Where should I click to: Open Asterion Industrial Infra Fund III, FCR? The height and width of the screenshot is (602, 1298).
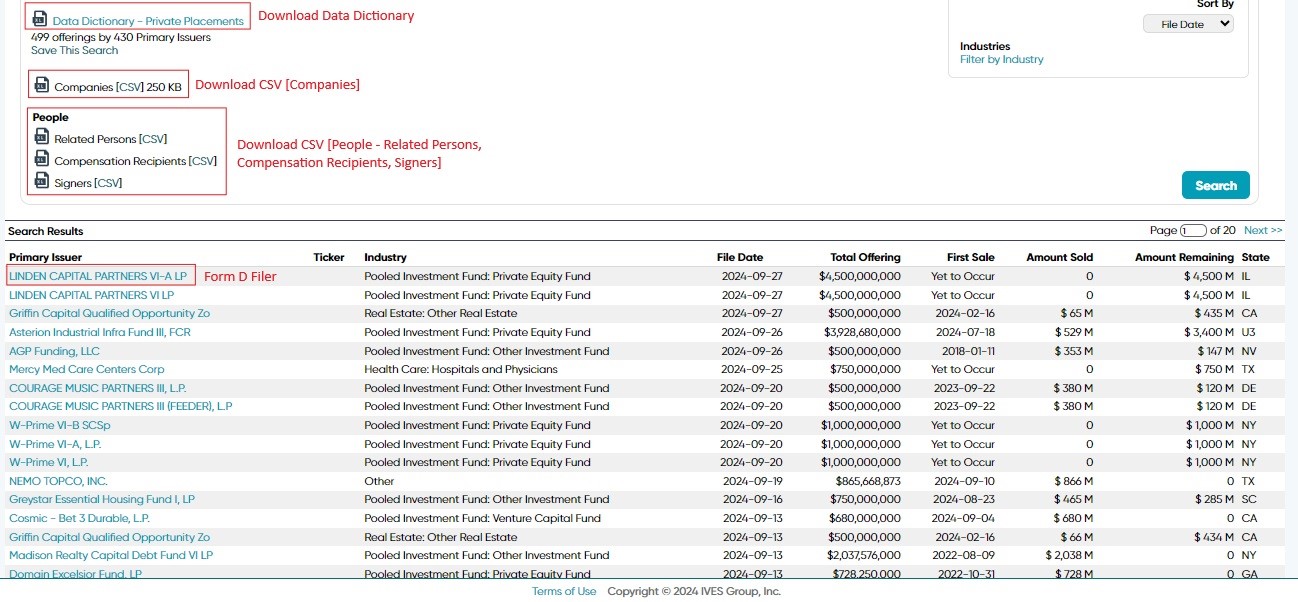(100, 332)
